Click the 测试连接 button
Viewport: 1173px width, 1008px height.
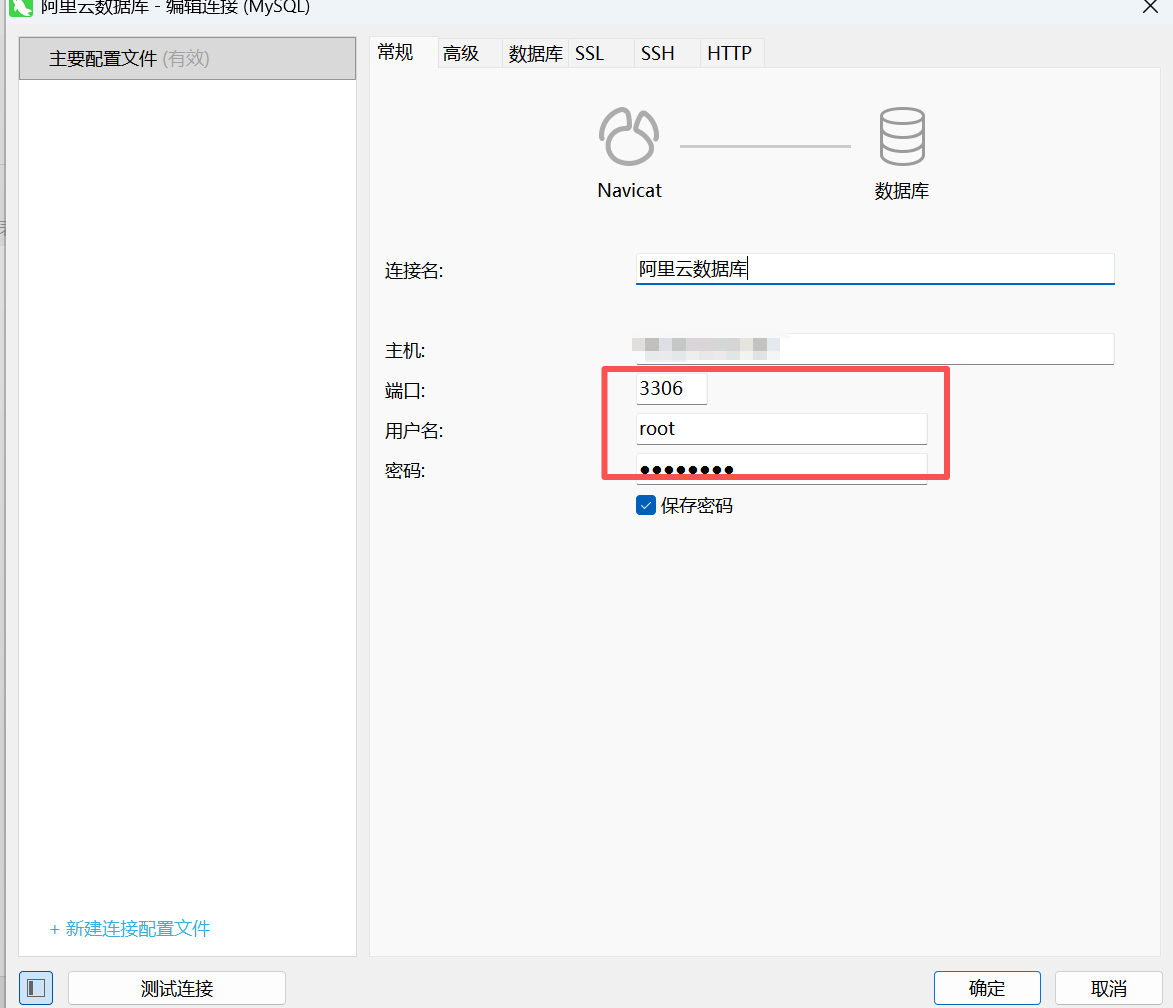(x=177, y=988)
